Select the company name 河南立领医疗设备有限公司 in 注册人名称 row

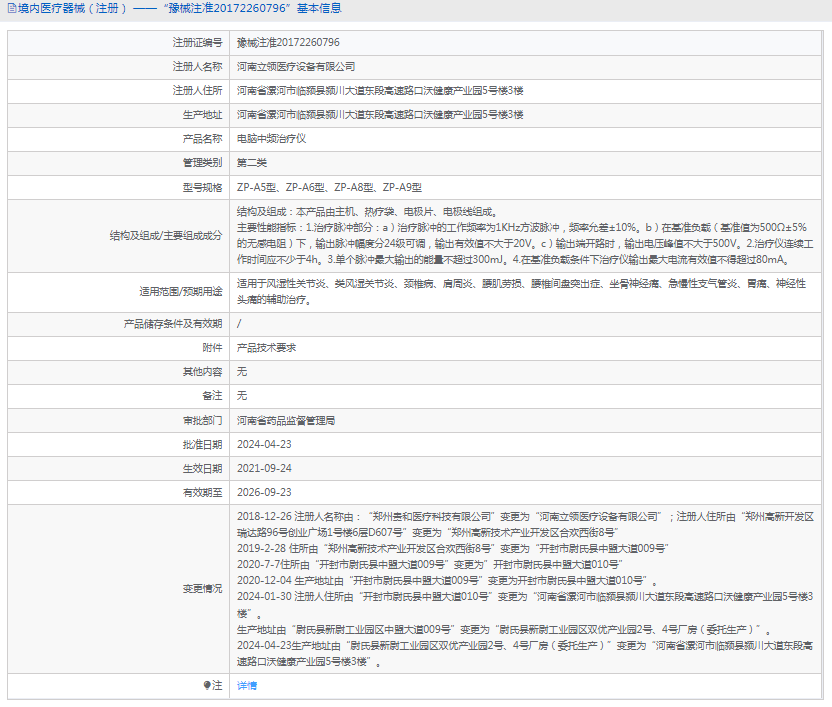296,66
